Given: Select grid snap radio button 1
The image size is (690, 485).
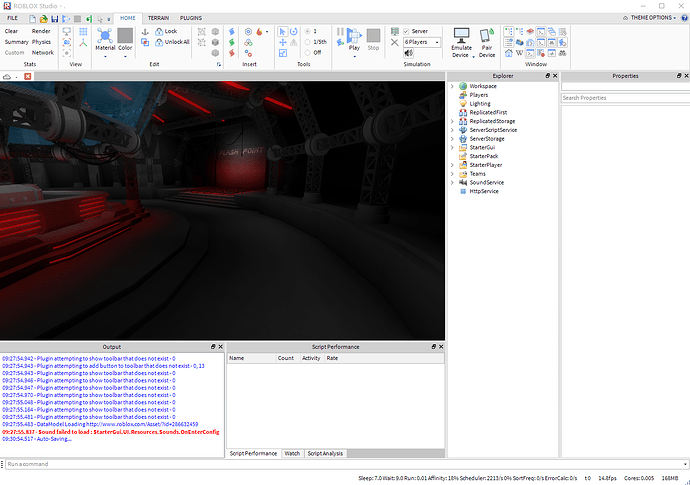Looking at the screenshot, I should 308,31.
